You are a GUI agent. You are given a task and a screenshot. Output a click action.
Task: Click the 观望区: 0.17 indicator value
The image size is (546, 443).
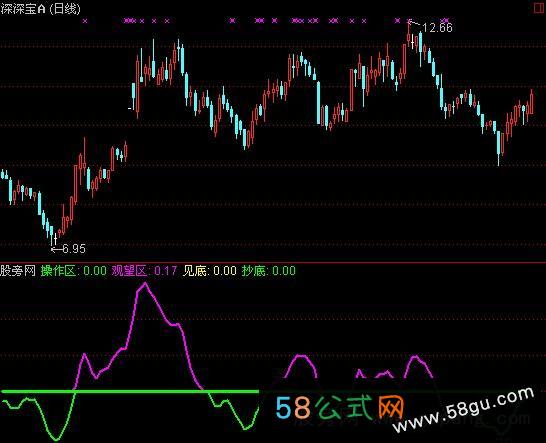coord(144,271)
